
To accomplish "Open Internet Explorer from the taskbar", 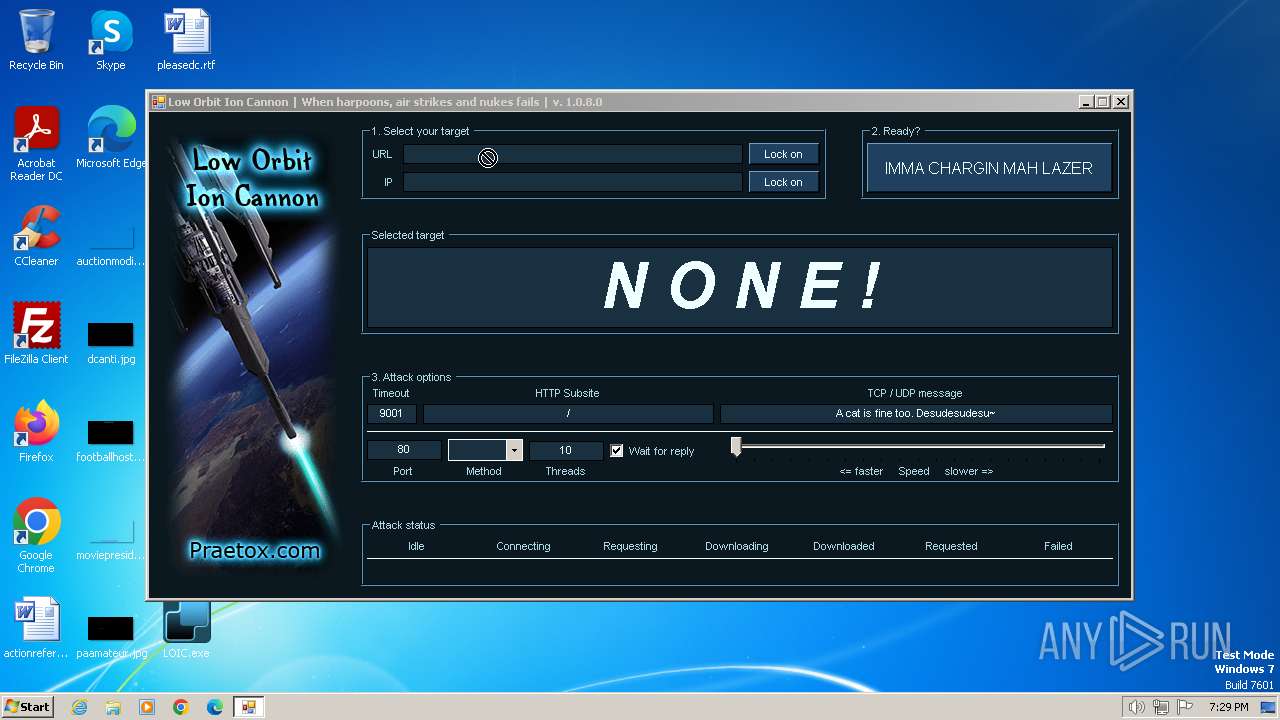I will (79, 707).
